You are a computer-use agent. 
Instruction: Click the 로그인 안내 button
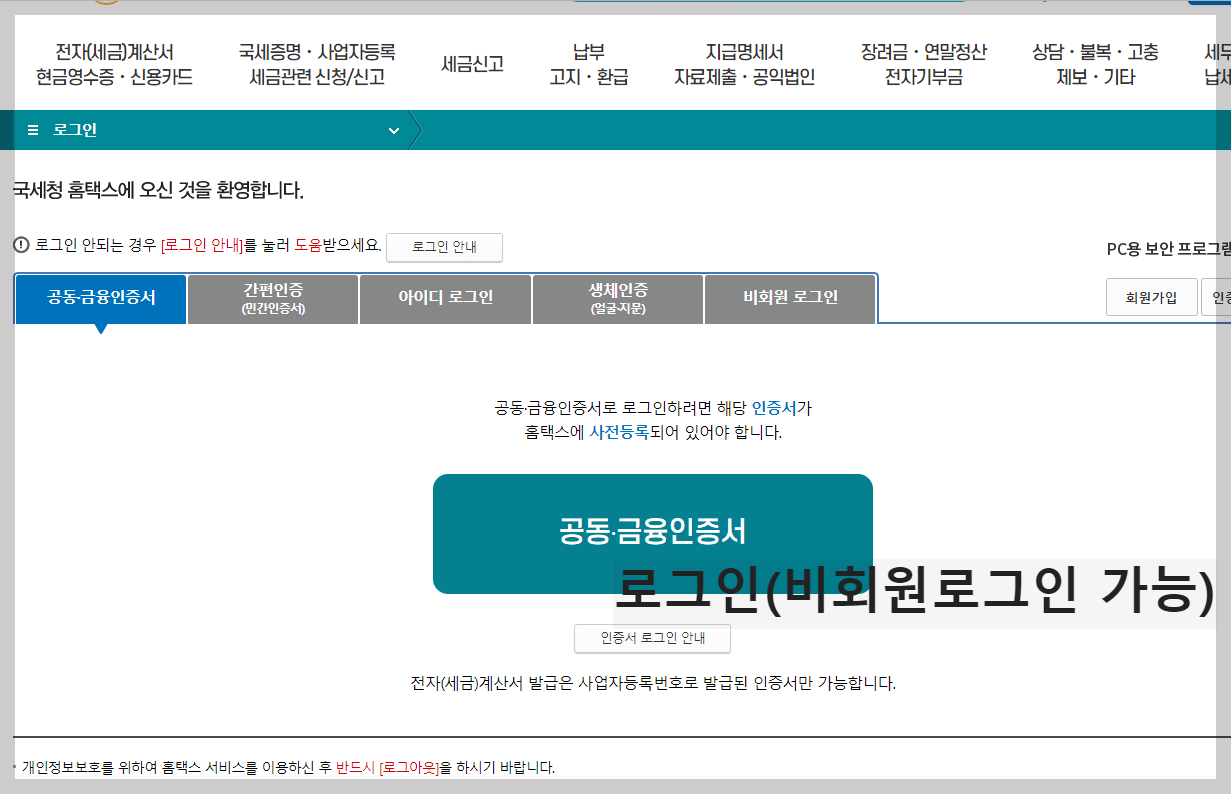(444, 247)
